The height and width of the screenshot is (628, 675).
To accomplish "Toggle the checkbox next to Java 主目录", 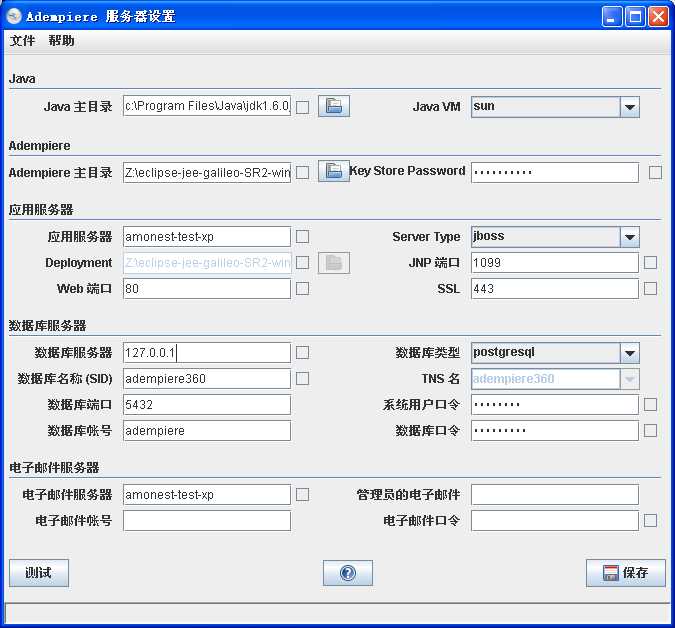I will [303, 107].
